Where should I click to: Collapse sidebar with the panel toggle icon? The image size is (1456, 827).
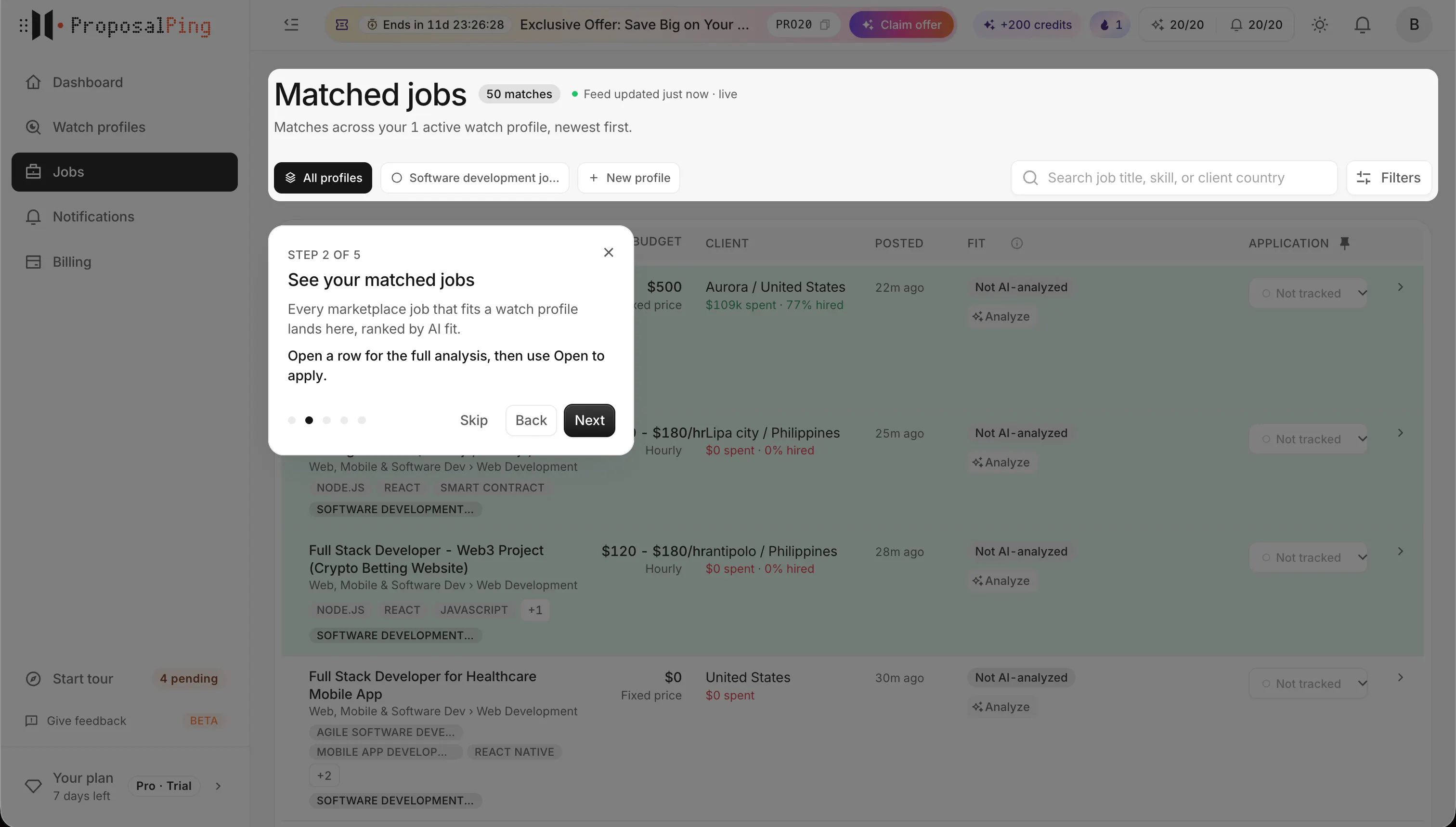[291, 25]
